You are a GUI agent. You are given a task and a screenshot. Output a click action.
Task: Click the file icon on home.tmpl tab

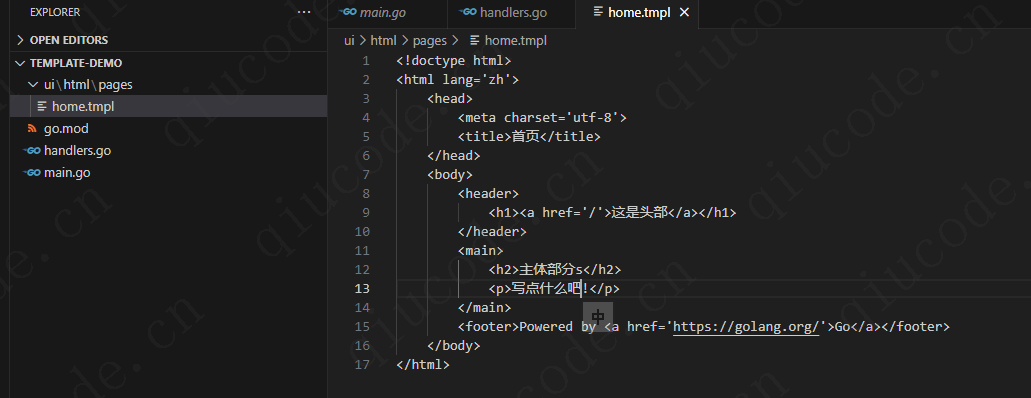tap(598, 12)
